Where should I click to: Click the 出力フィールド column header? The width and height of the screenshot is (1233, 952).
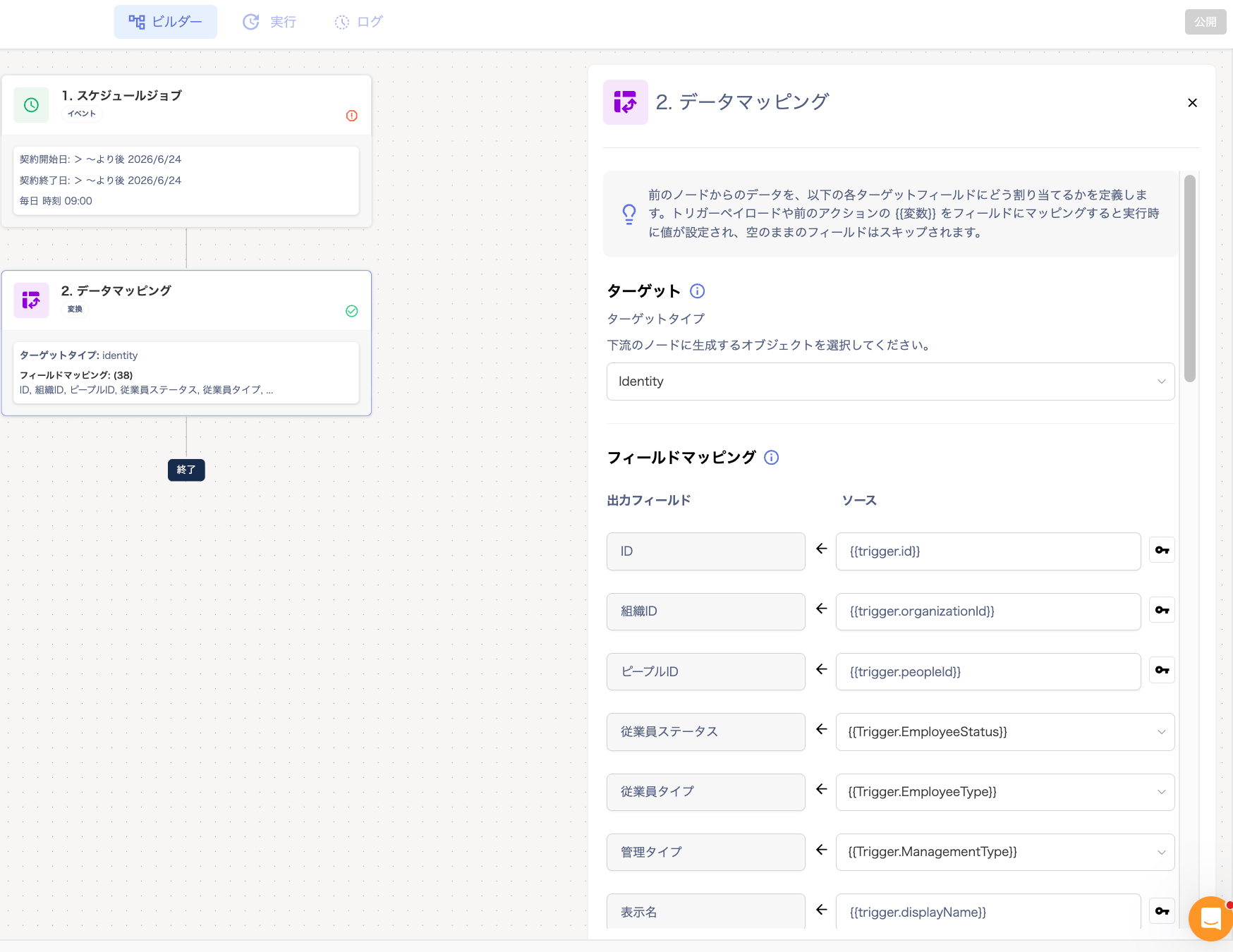tap(649, 500)
